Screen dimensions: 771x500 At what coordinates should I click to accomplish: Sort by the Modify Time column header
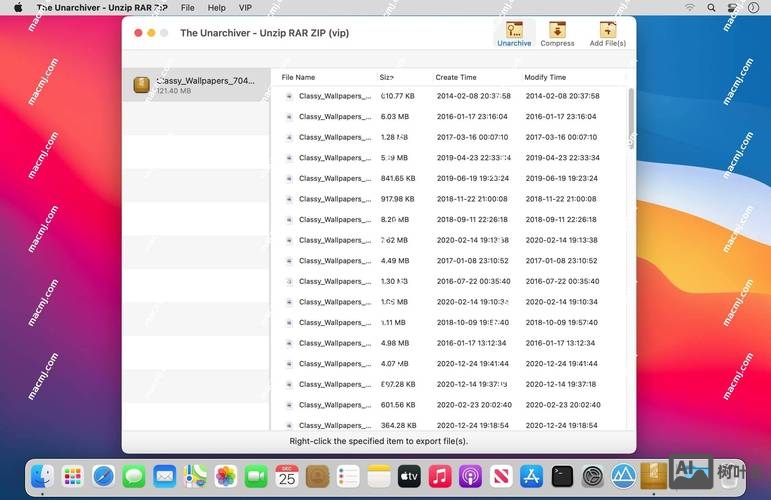coord(545,77)
